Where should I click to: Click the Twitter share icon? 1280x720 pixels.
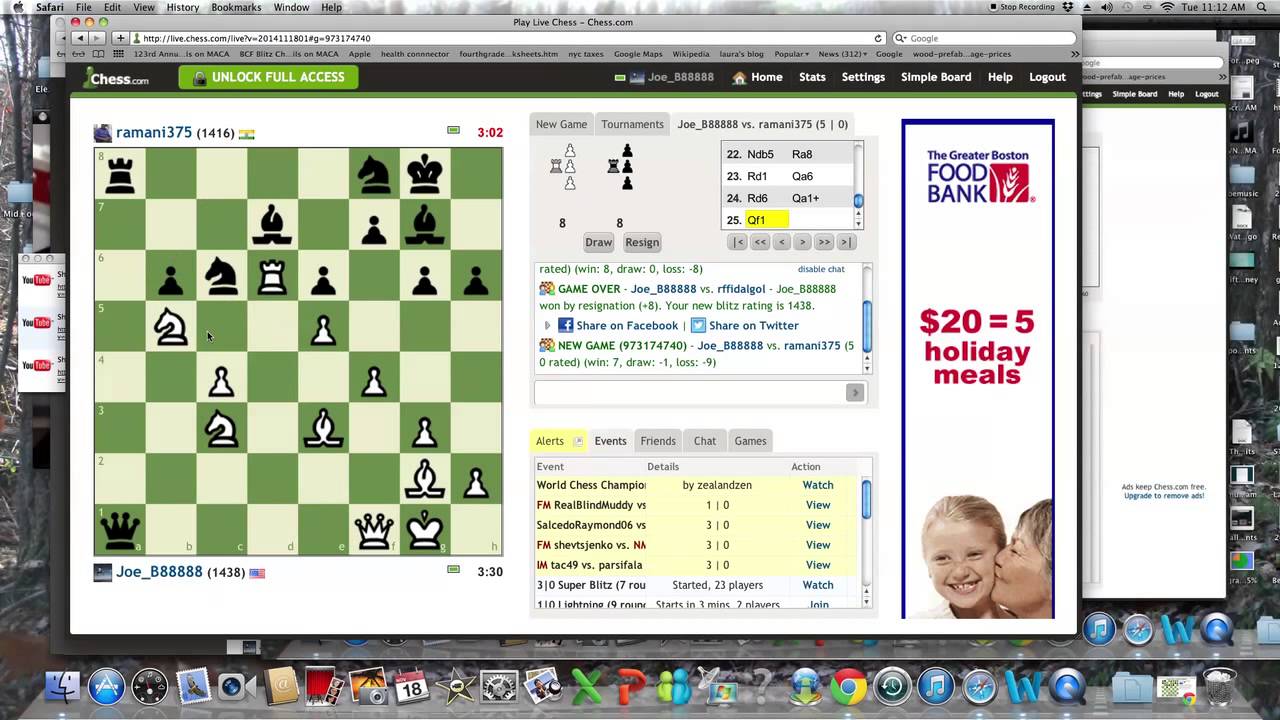pos(698,326)
